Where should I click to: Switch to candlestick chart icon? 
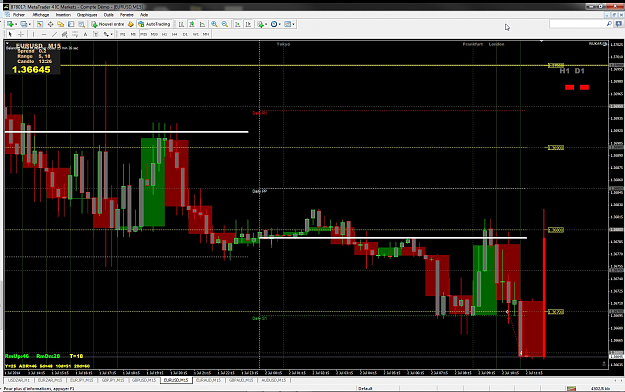tap(192, 24)
